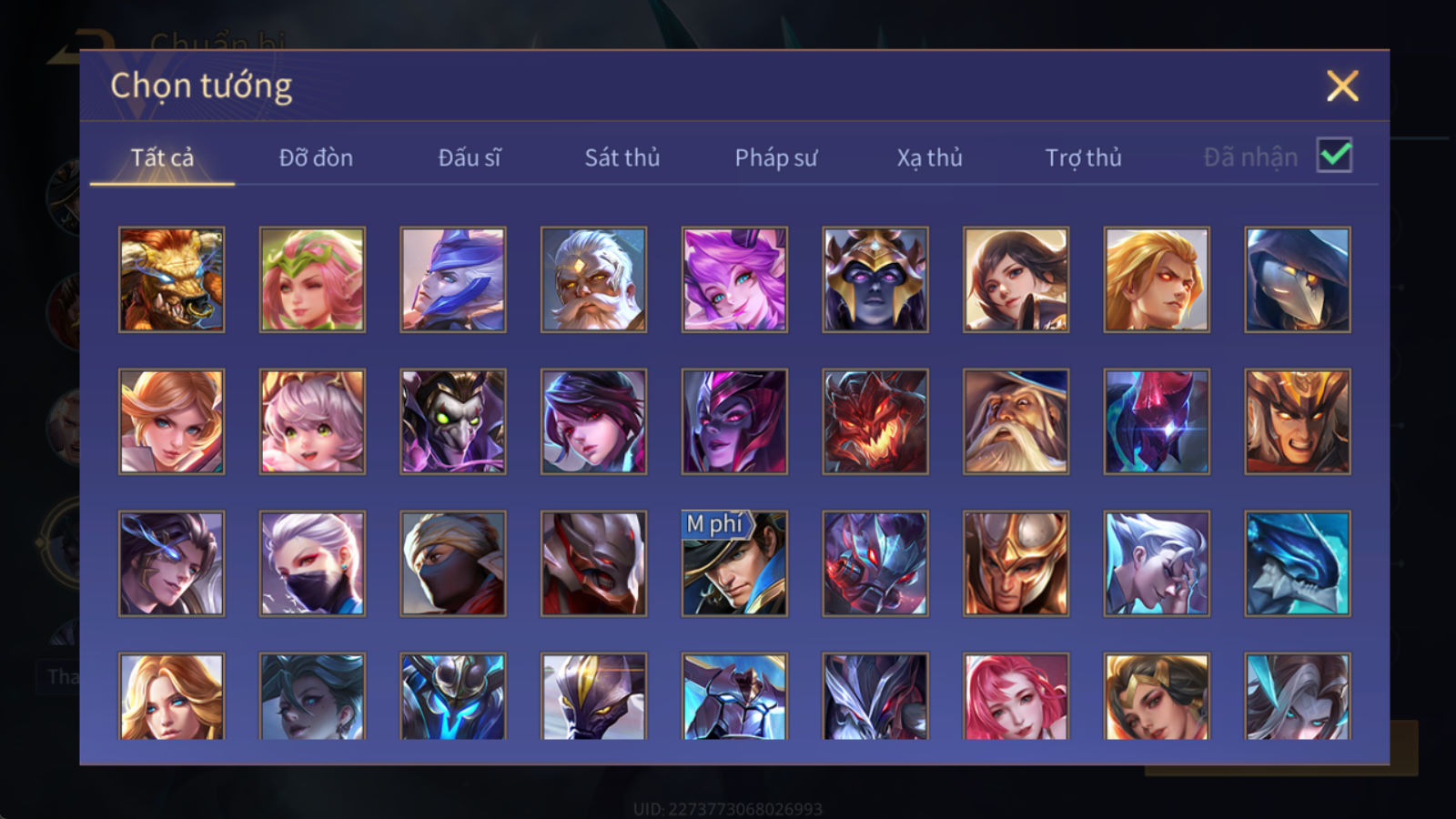Select the purple-haired girl hero portrait

[x=734, y=279]
